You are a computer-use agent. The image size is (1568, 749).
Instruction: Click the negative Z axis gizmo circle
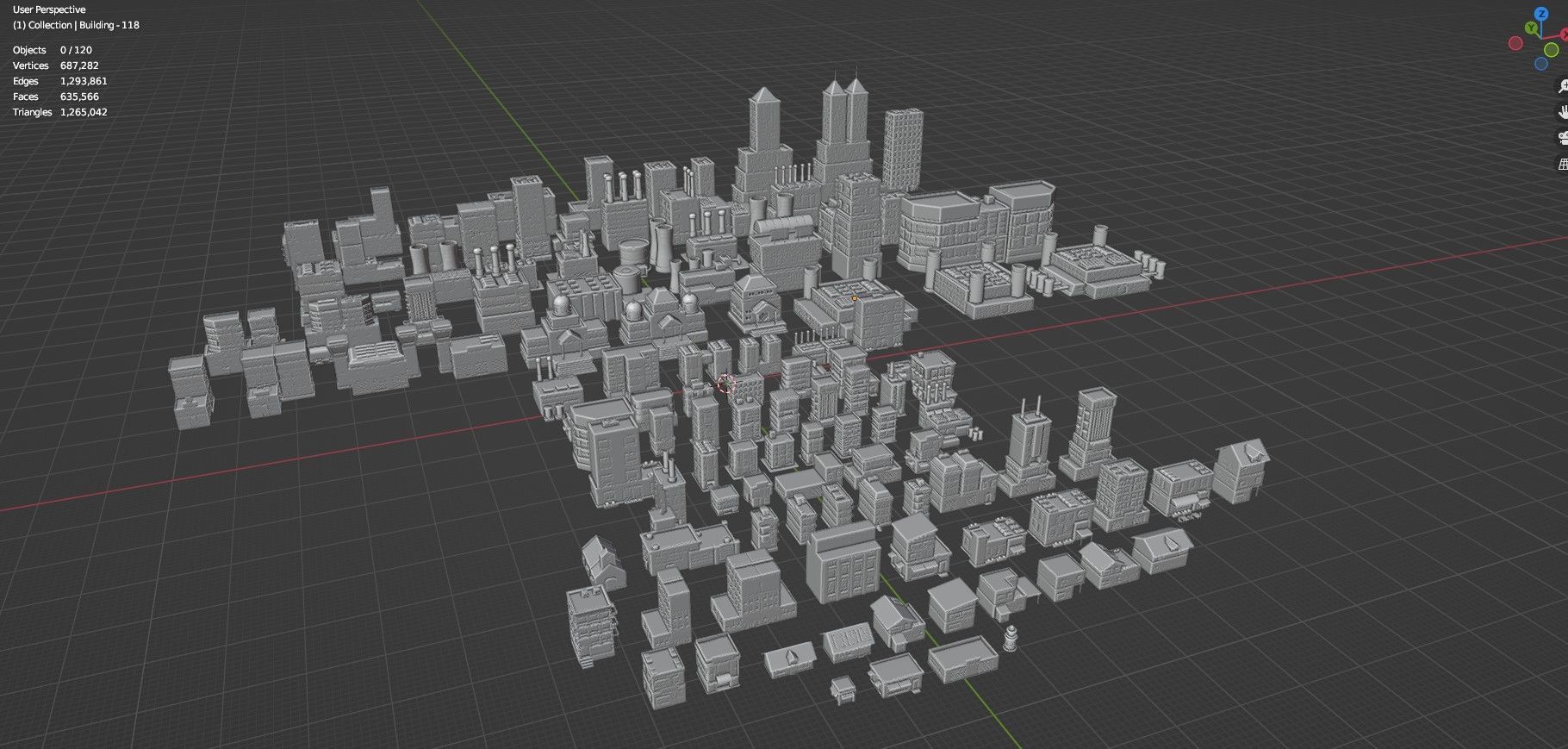click(x=1541, y=64)
